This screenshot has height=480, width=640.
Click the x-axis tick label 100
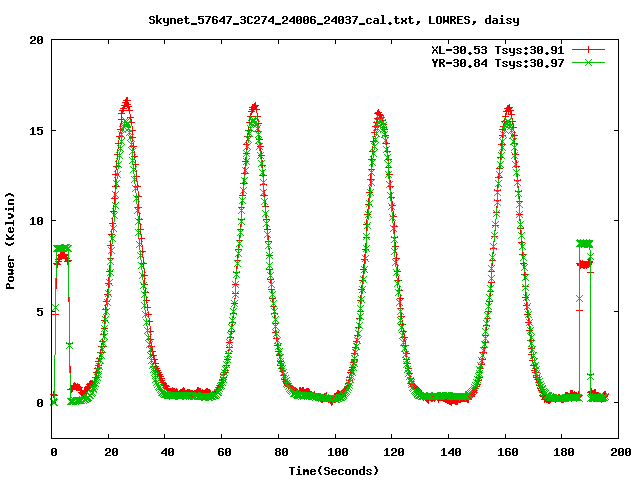(338, 452)
